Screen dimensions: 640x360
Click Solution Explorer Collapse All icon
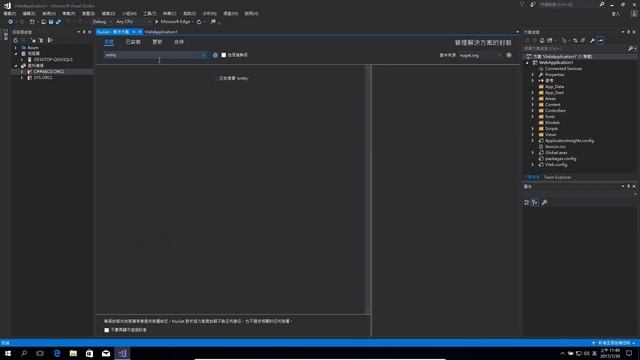coord(583,40)
